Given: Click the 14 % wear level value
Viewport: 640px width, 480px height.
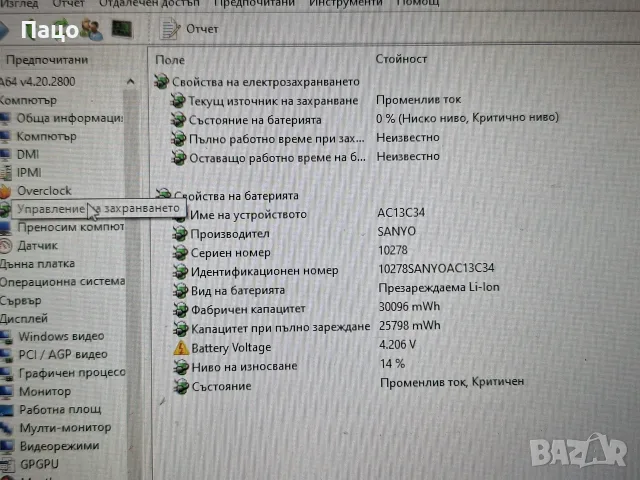Looking at the screenshot, I should tap(393, 363).
